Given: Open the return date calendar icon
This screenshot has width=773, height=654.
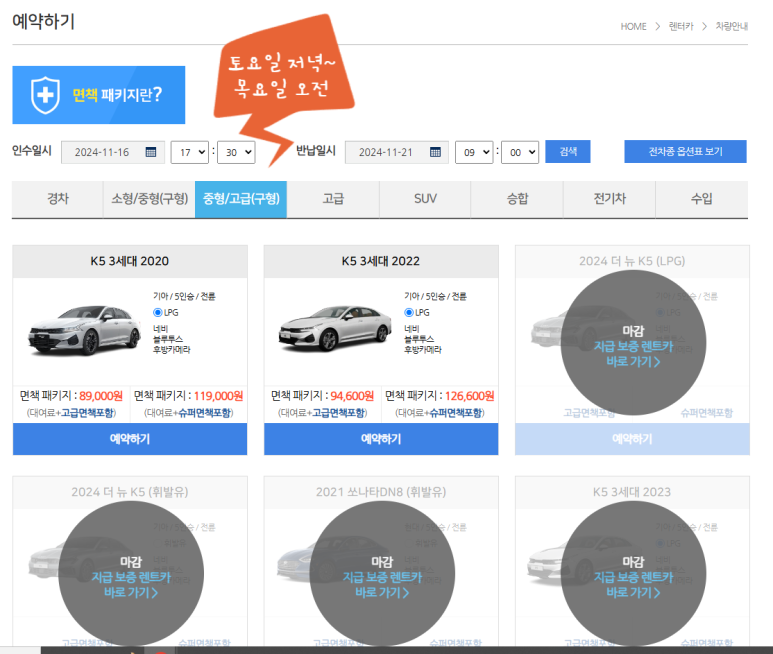Looking at the screenshot, I should (x=435, y=152).
